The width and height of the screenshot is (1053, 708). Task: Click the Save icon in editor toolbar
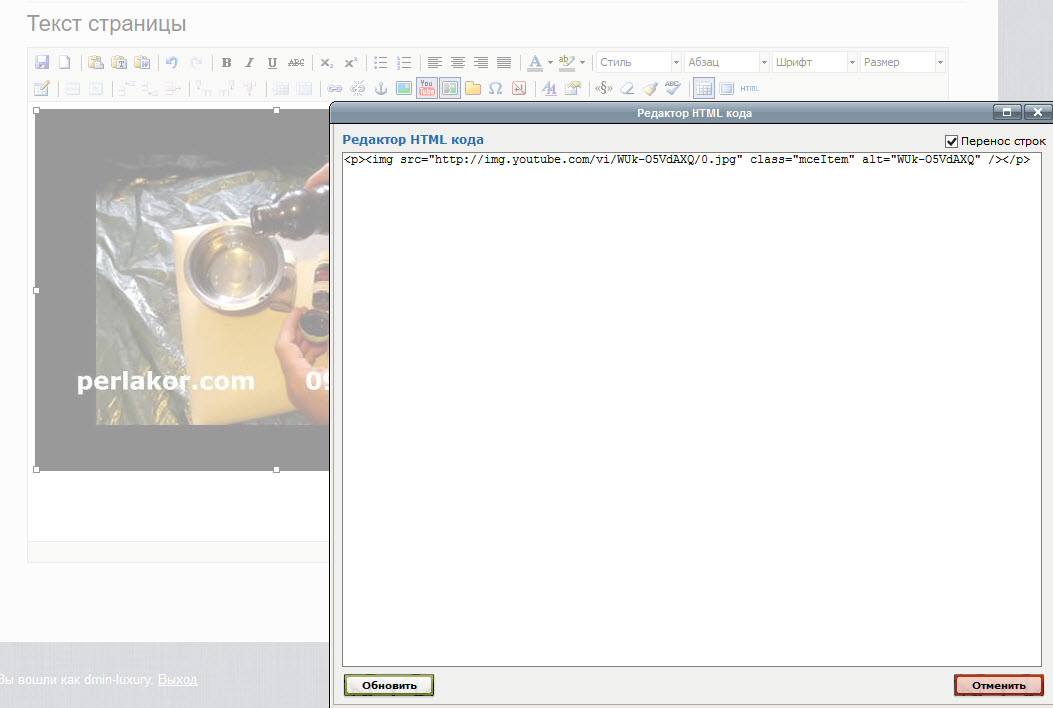[x=42, y=62]
